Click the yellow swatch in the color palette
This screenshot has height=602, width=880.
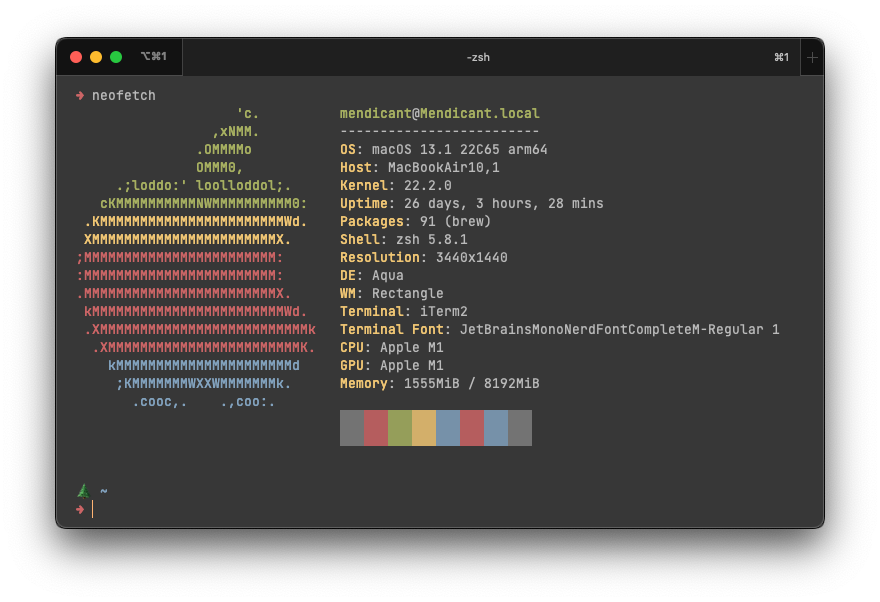pyautogui.click(x=424, y=428)
